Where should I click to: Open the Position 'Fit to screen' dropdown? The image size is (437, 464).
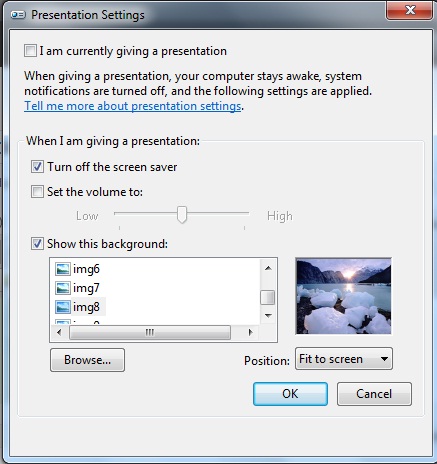(x=344, y=359)
